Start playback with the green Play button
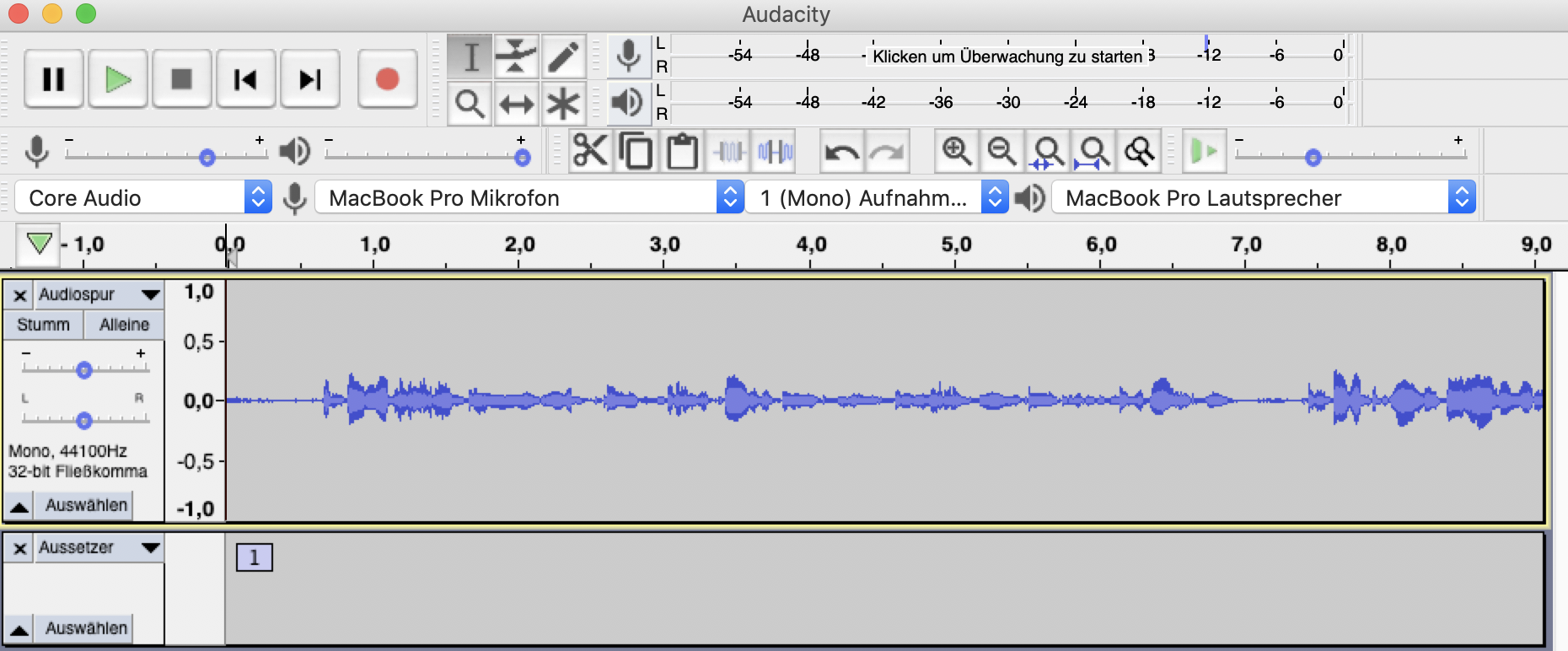This screenshot has width=1568, height=651. point(118,79)
